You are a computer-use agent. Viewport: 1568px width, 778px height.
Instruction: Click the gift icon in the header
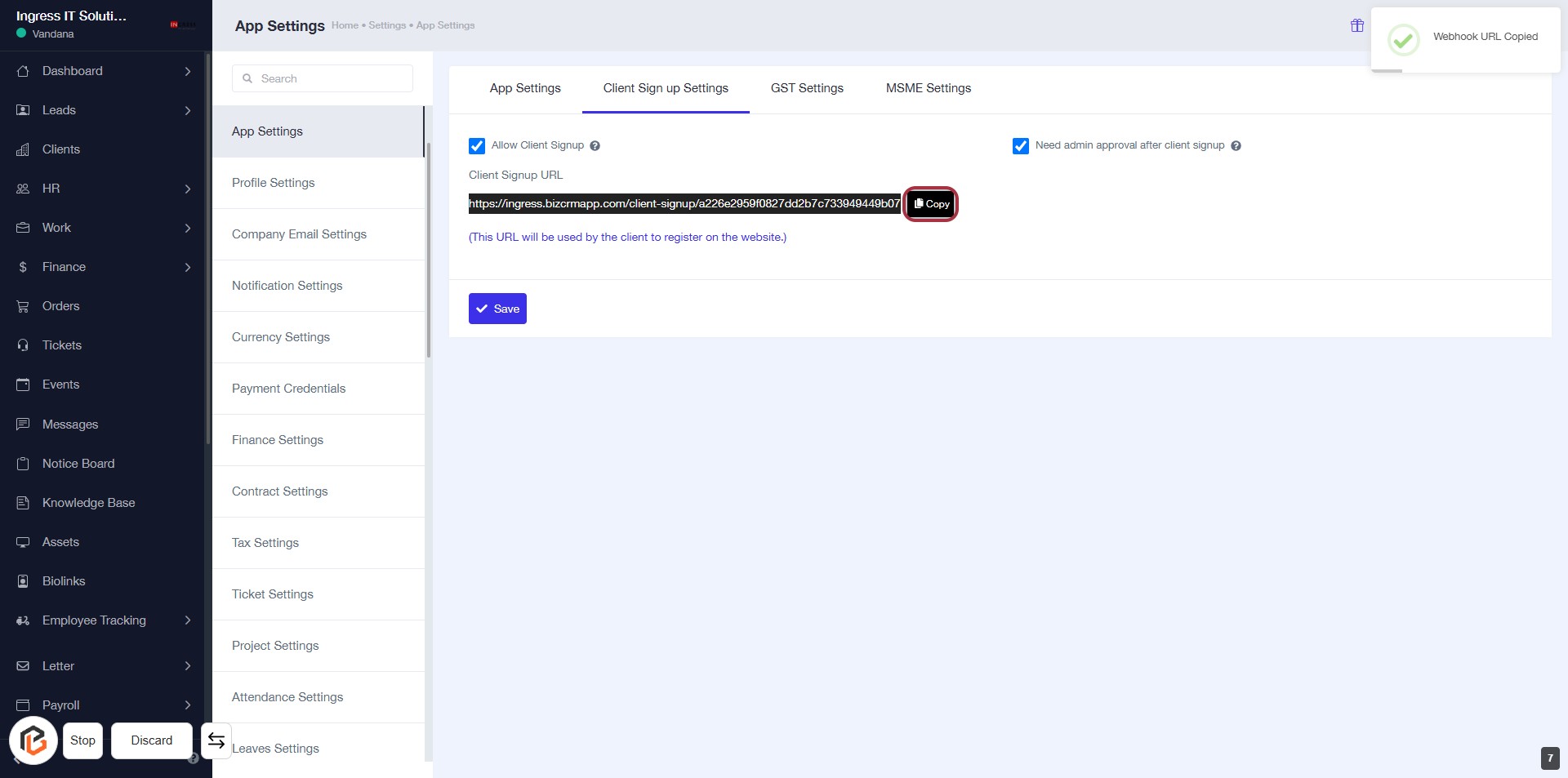point(1356,25)
